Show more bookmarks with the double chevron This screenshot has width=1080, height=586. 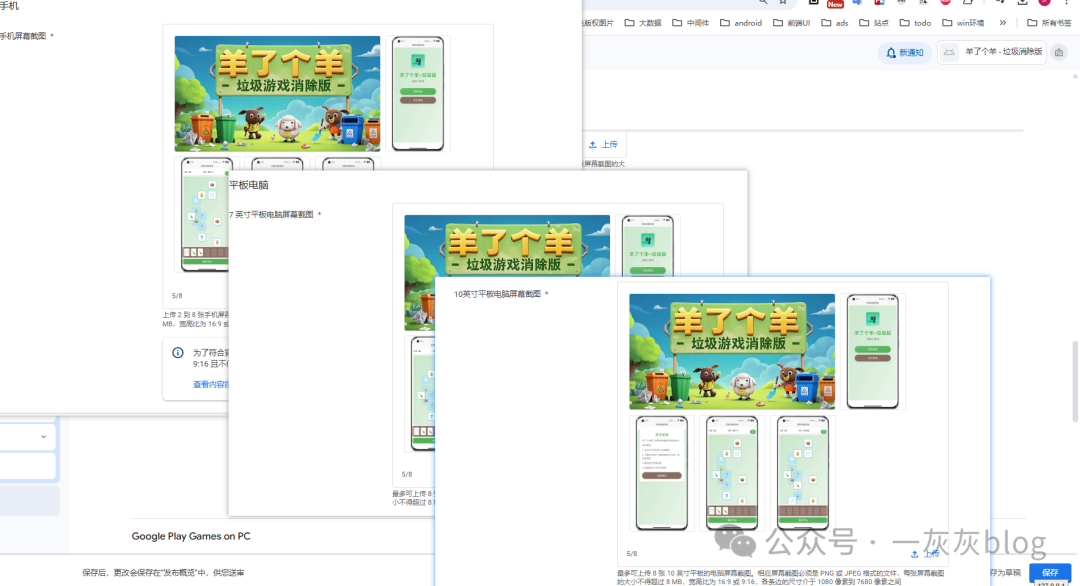[1002, 23]
